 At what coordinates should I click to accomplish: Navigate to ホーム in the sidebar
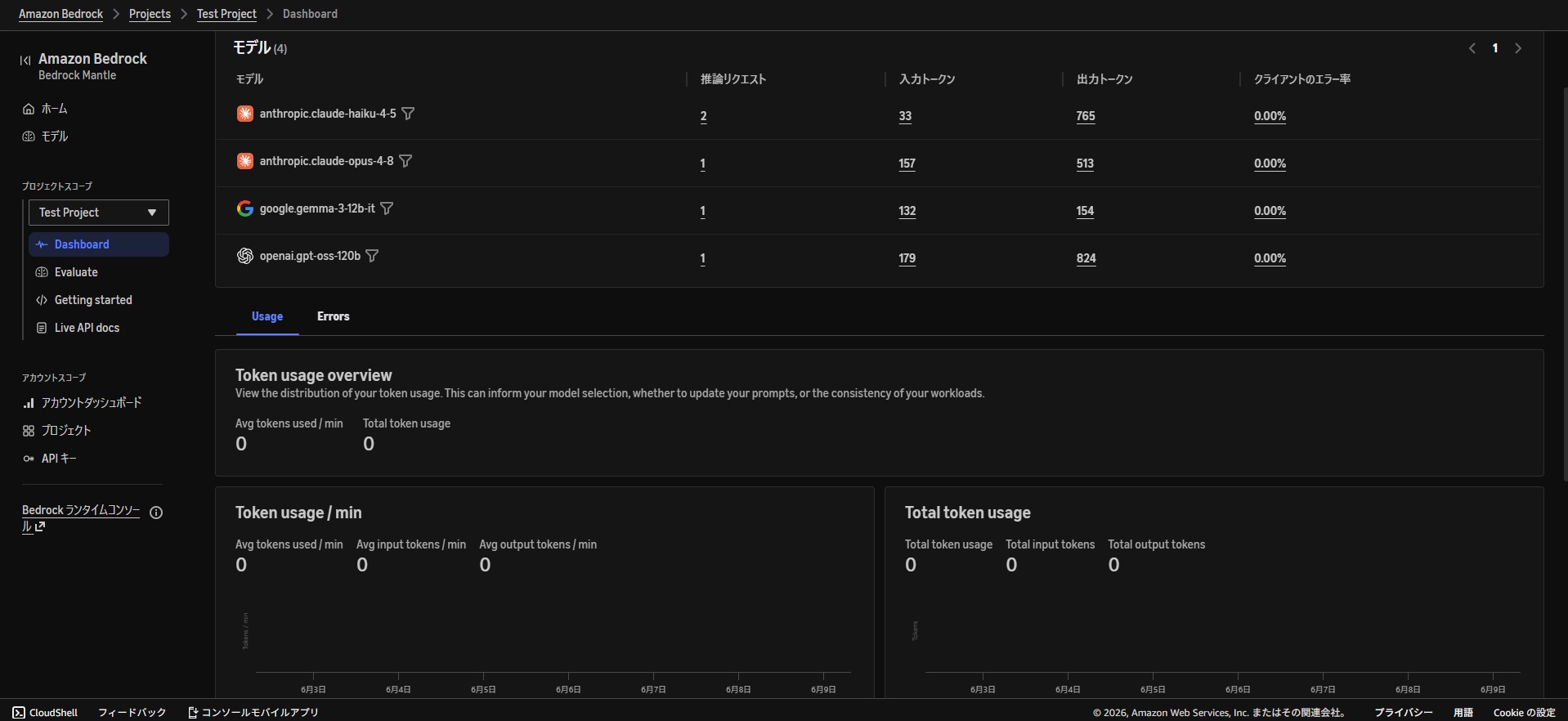pos(55,109)
